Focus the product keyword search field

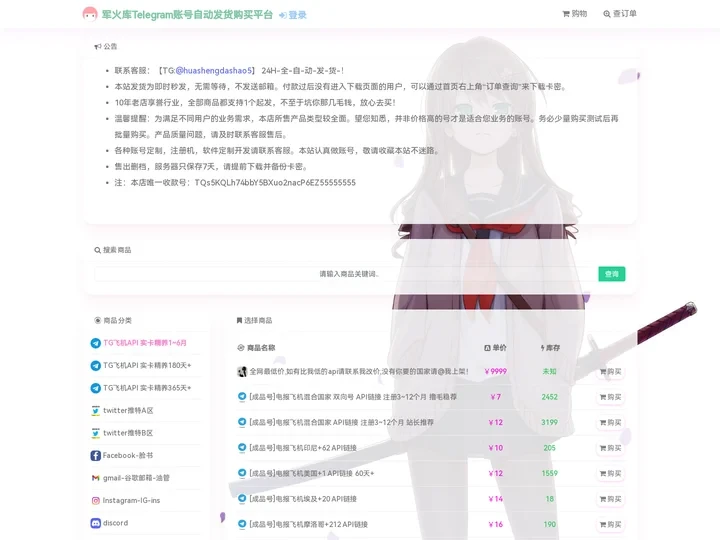click(345, 274)
